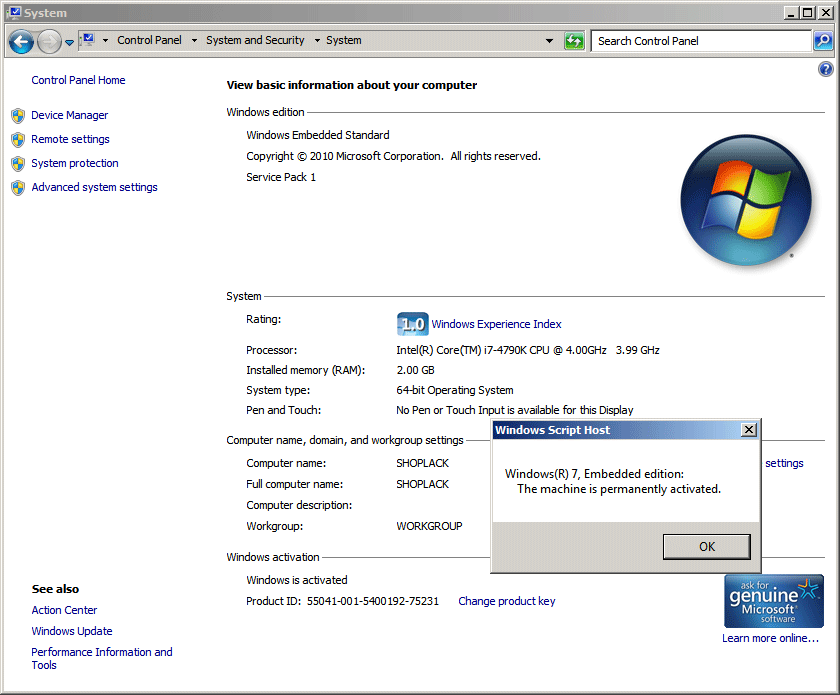Expand the address bar history dropdown
The width and height of the screenshot is (840, 695).
click(549, 41)
